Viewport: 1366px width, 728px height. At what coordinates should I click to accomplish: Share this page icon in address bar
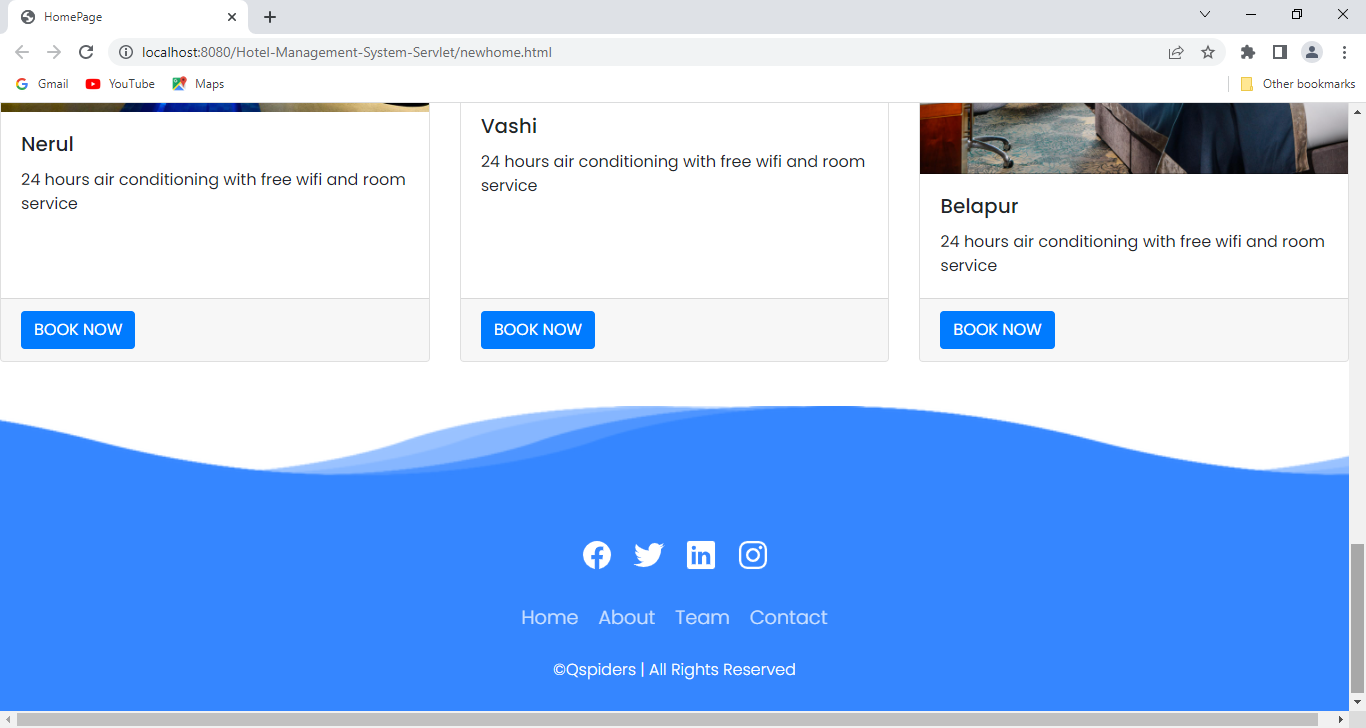pos(1176,52)
